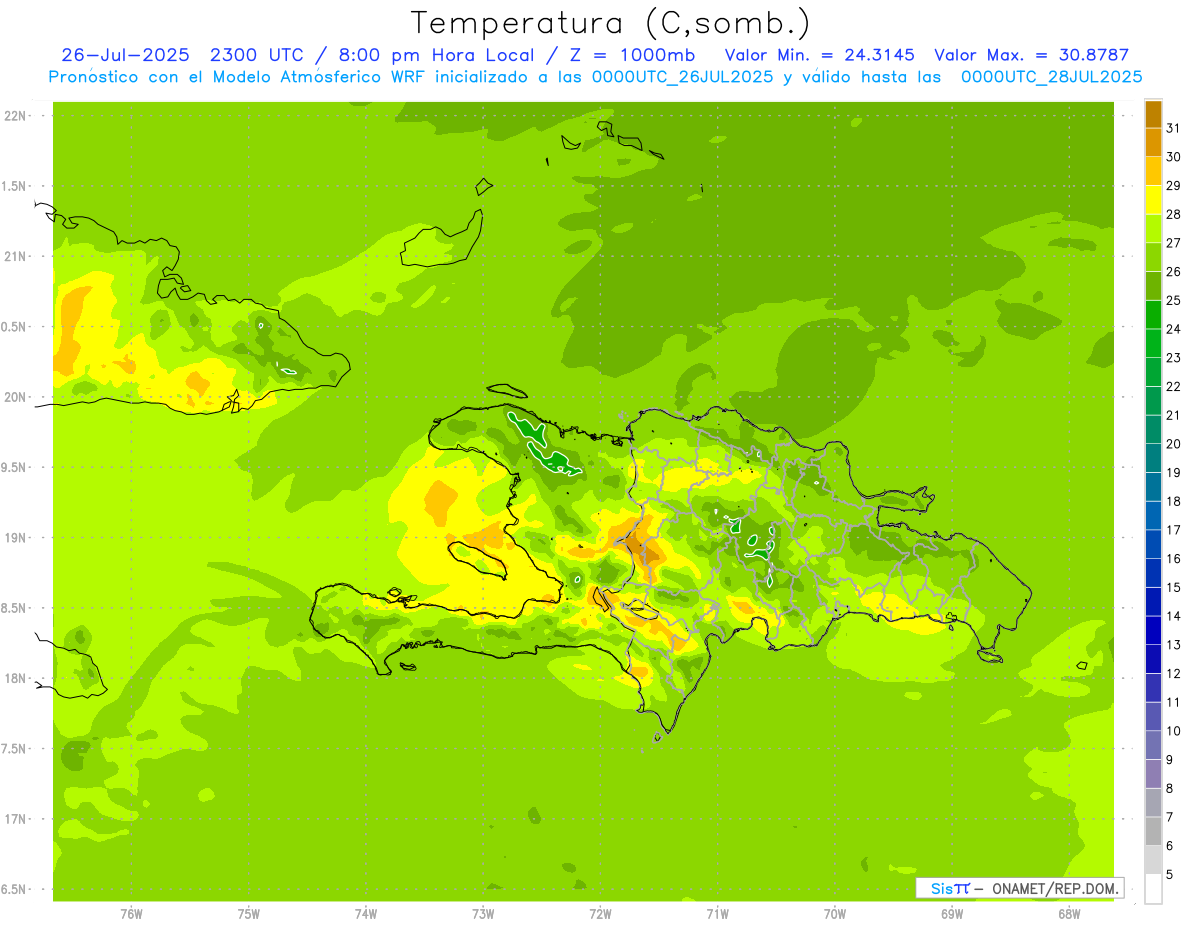Click legend value "26"
Viewport: 1200px width, 927px height.
(1174, 272)
